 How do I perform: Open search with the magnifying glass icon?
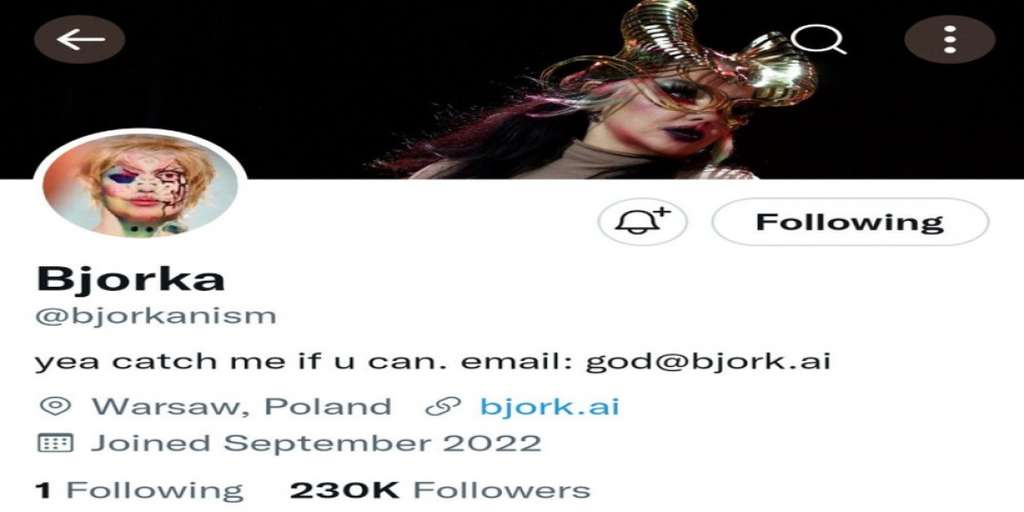tap(818, 39)
